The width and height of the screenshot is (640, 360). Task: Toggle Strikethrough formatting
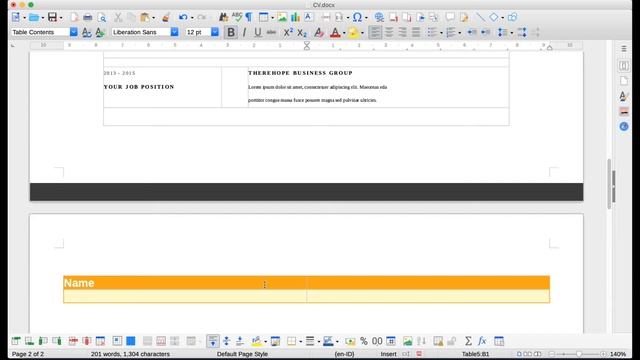pos(271,32)
